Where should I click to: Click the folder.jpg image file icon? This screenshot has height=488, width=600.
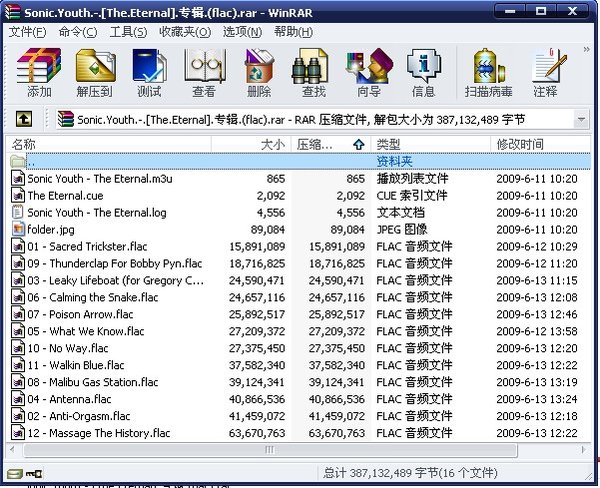18,229
